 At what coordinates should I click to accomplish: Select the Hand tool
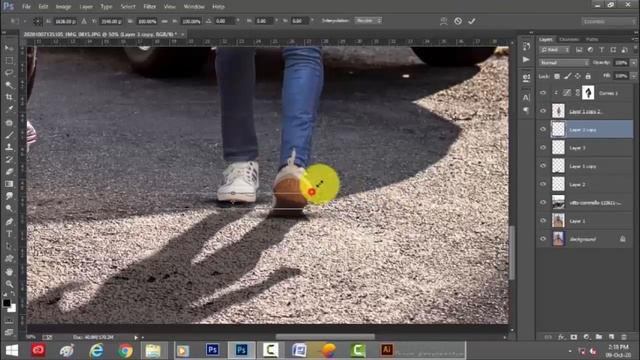9,272
